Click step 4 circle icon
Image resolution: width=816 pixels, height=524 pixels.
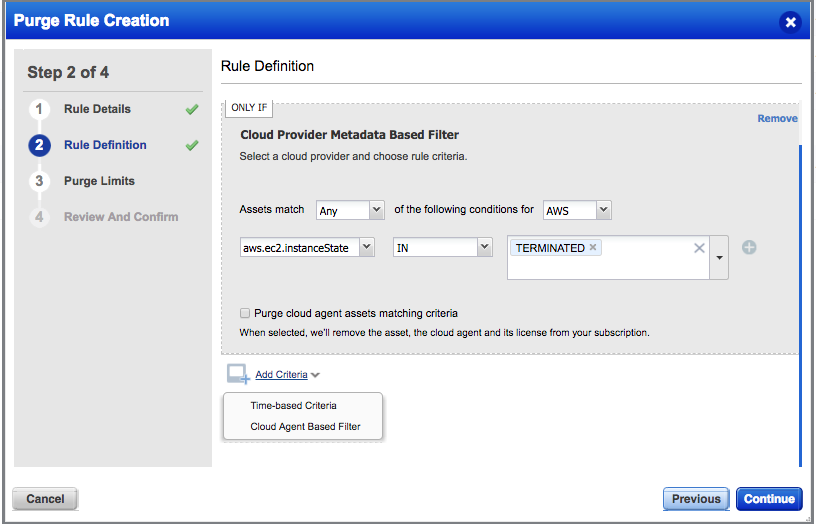[39, 217]
